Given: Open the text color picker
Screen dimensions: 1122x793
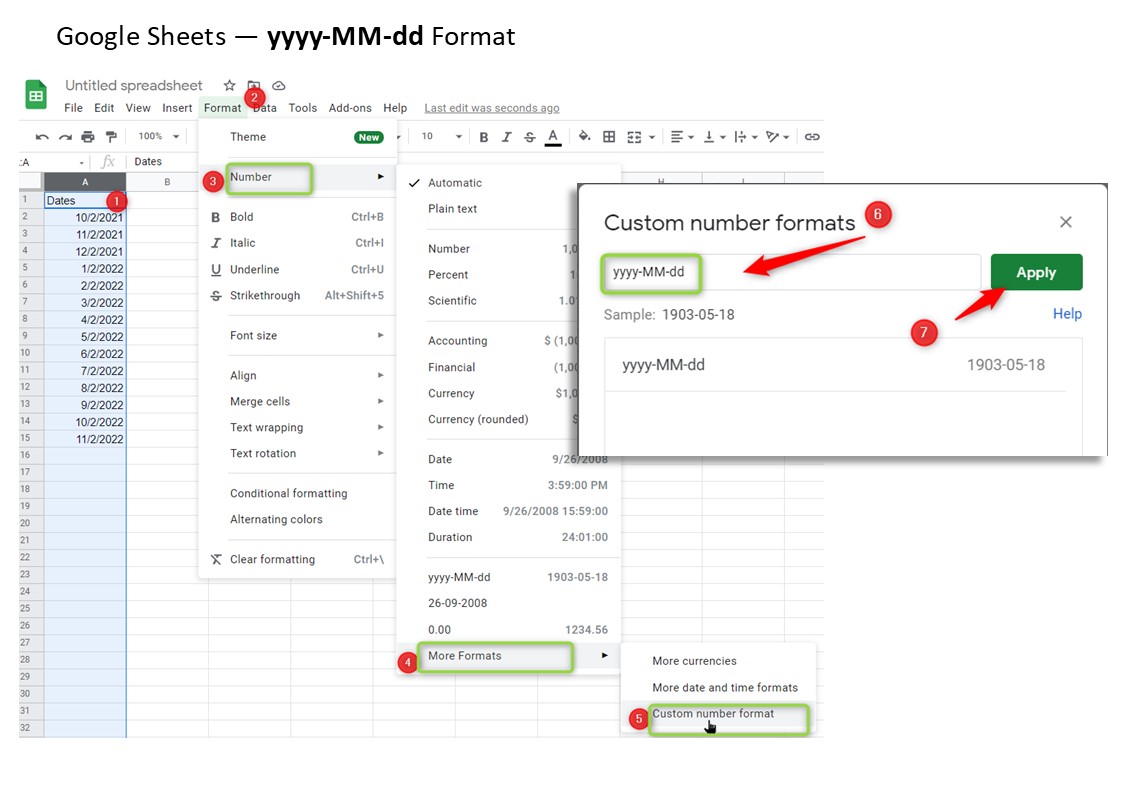Looking at the screenshot, I should pyautogui.click(x=552, y=137).
